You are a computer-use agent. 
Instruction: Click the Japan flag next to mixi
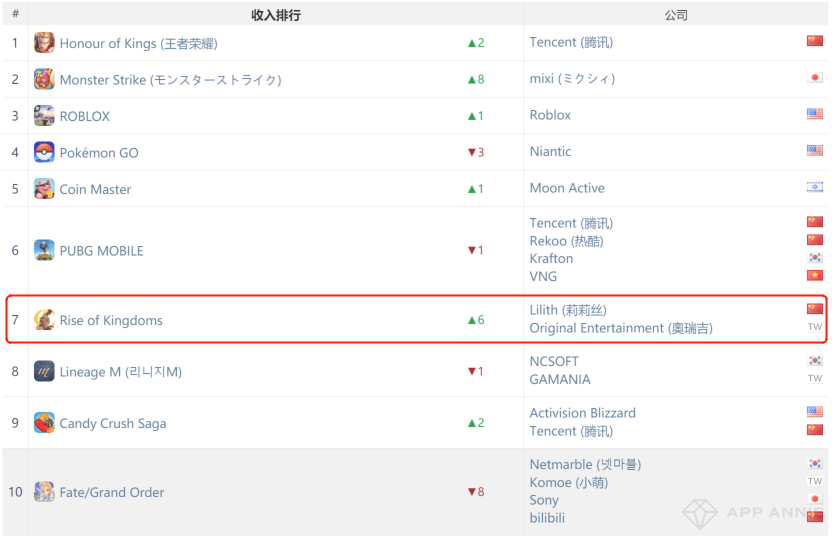(814, 78)
